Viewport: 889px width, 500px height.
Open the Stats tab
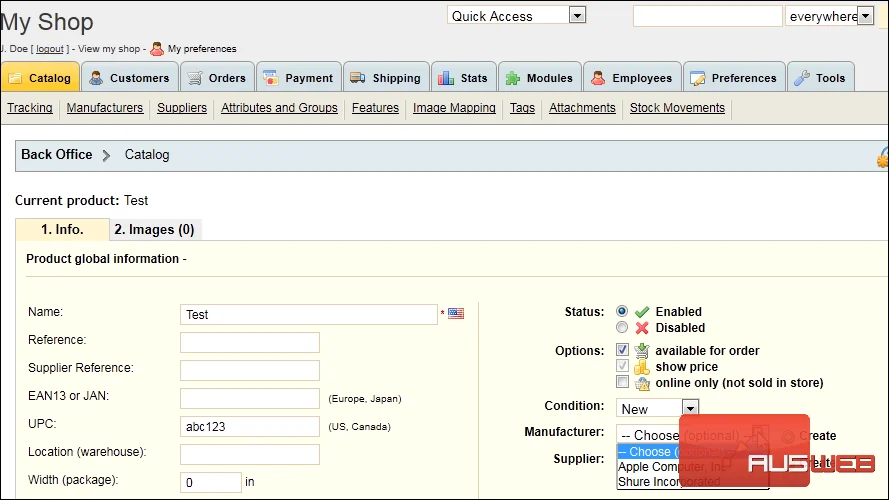tap(463, 78)
